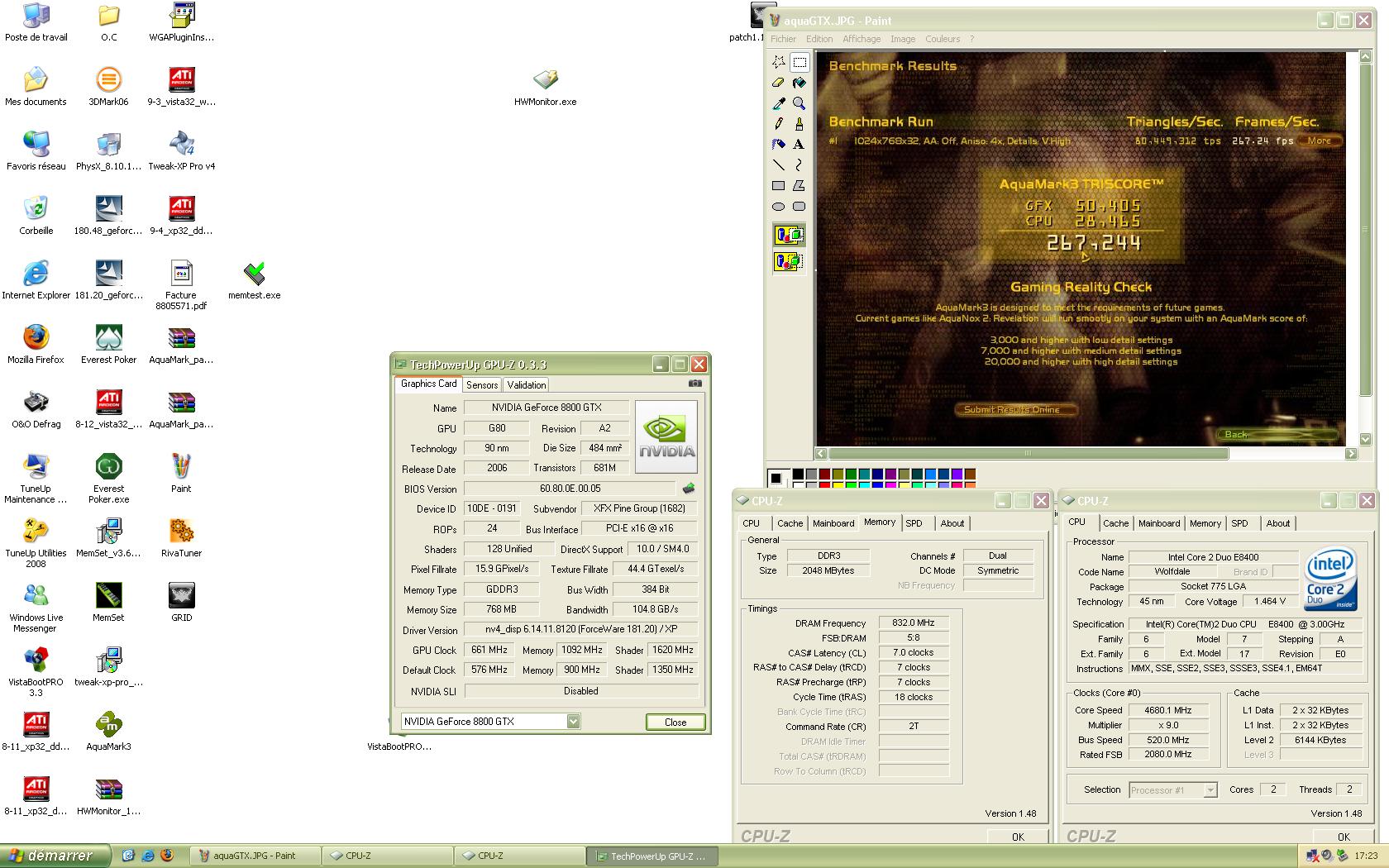This screenshot has height=868, width=1389.
Task: Open the Cache tab in the right CPU-Z window
Action: (1115, 523)
